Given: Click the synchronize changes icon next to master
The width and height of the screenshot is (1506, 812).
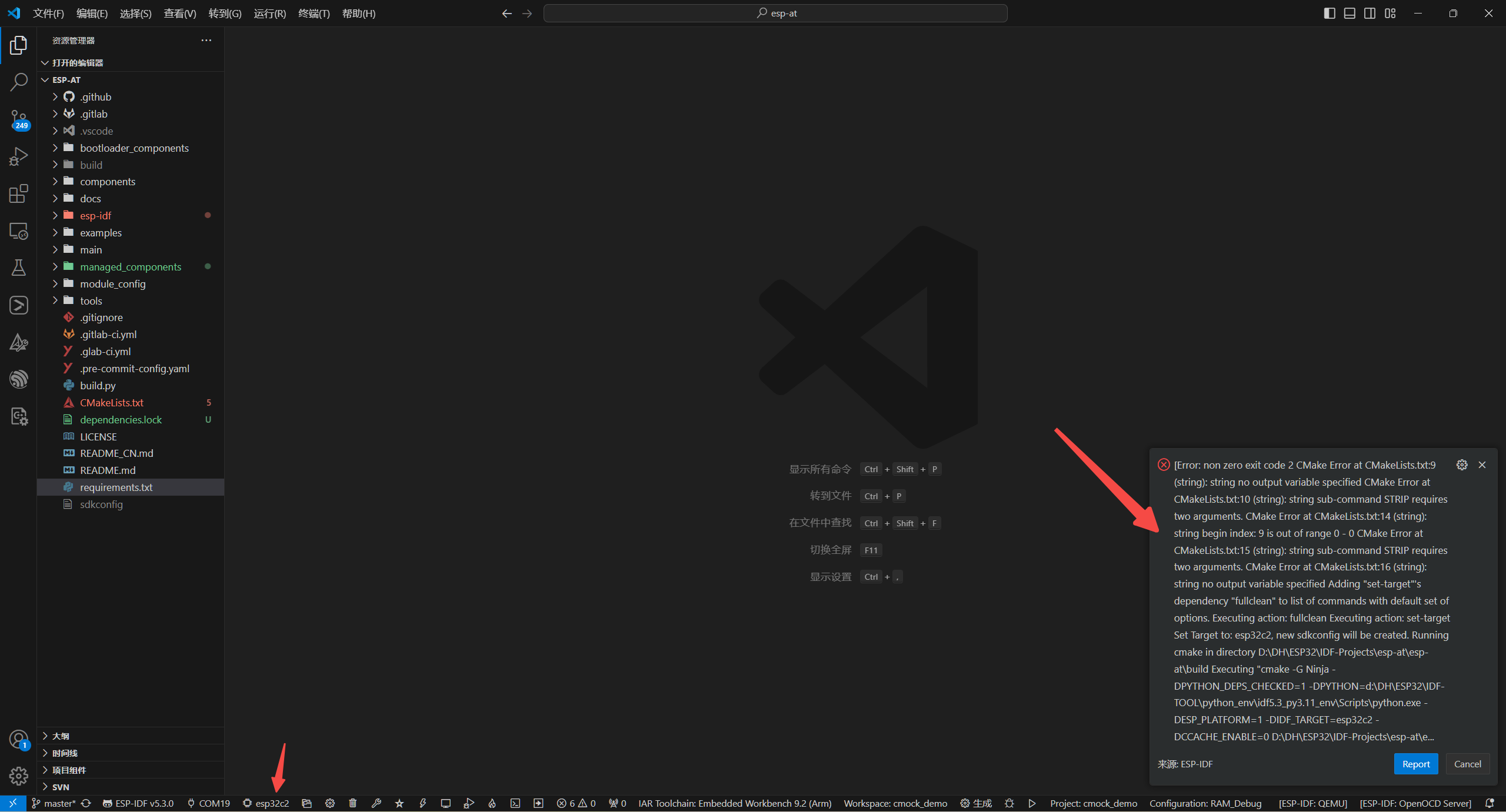Looking at the screenshot, I should (86, 803).
